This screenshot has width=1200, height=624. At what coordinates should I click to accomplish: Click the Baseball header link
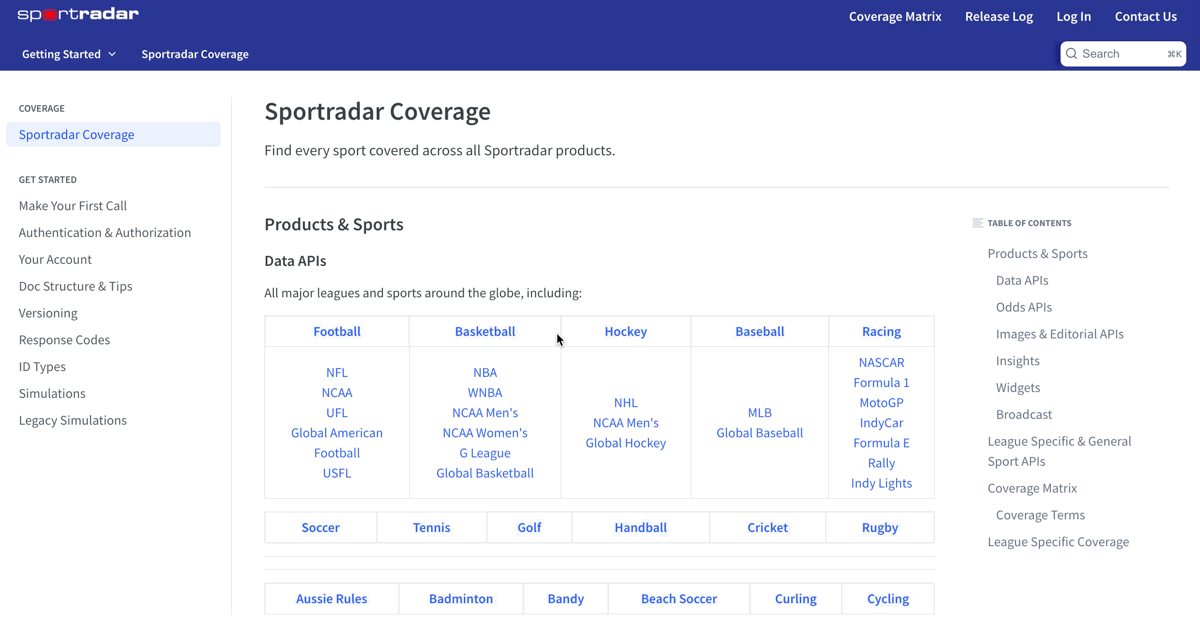coord(760,331)
